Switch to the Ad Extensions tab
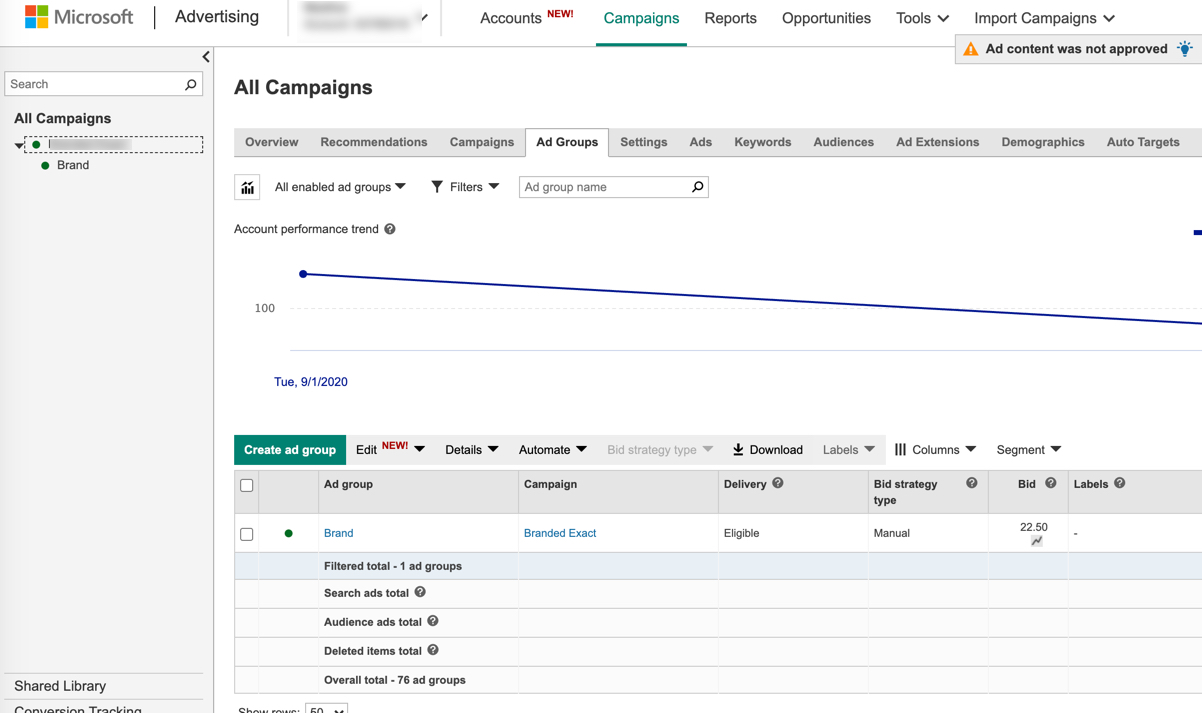Image resolution: width=1202 pixels, height=713 pixels. 937,142
